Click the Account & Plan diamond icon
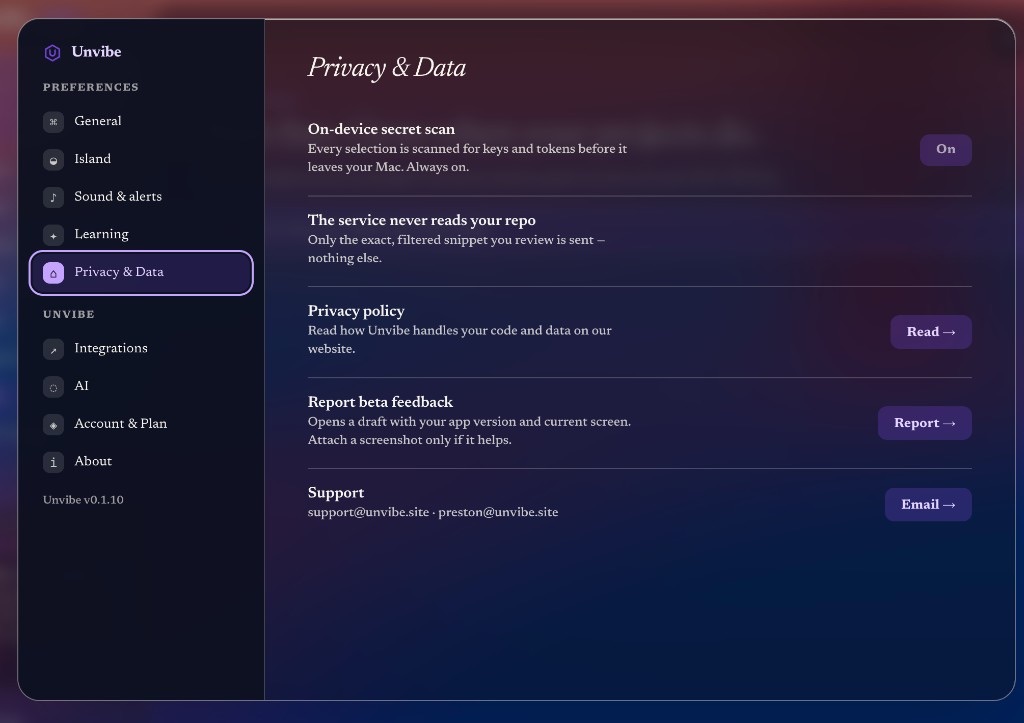This screenshot has width=1024, height=723. [54, 425]
